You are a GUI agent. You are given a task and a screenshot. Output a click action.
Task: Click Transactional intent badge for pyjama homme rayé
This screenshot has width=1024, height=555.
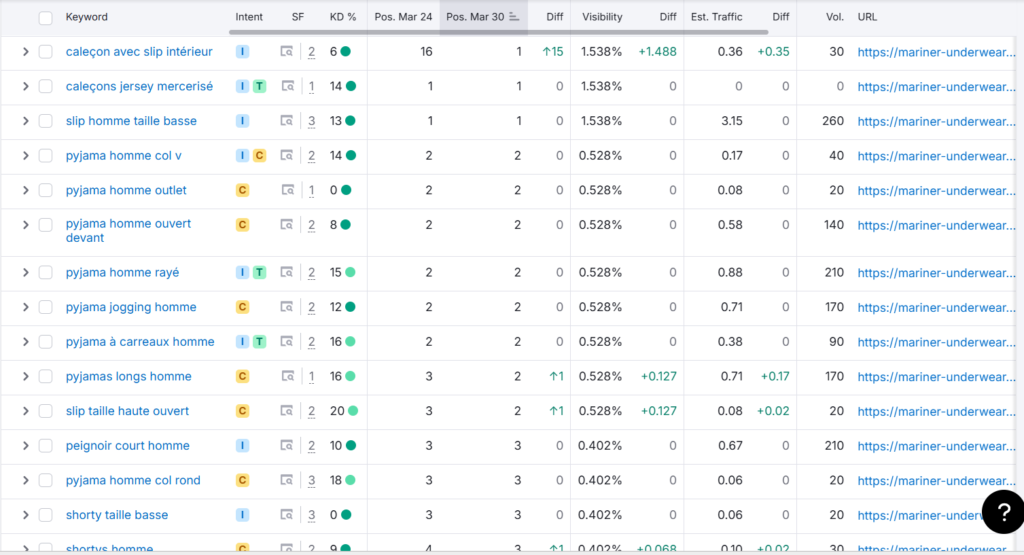pos(259,272)
